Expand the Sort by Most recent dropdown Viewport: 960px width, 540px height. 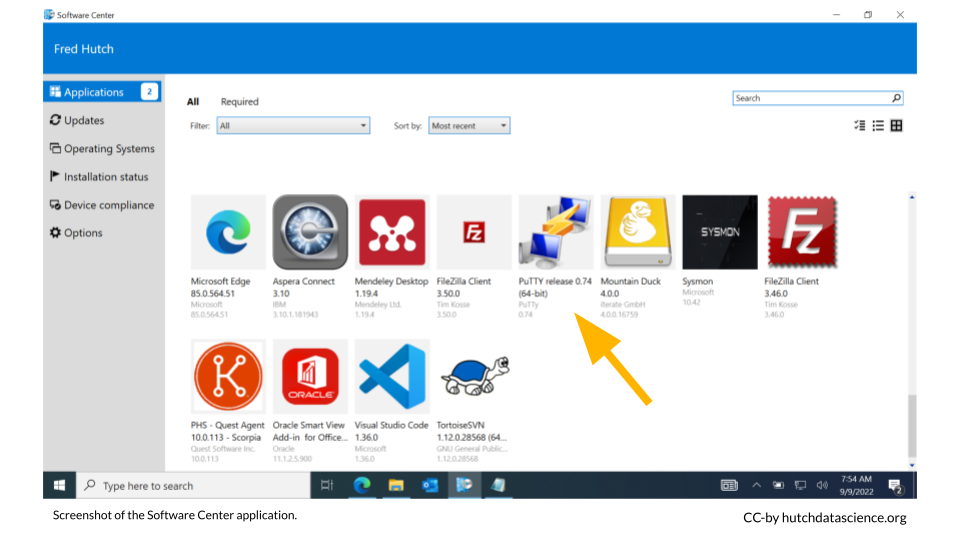tap(469, 126)
